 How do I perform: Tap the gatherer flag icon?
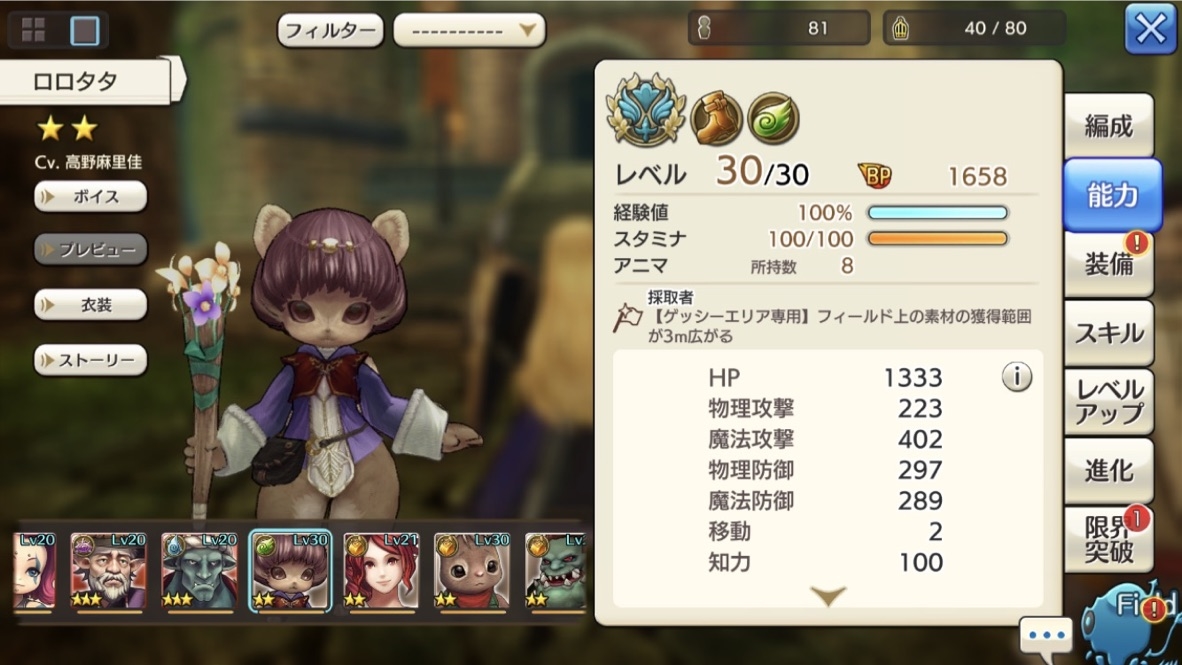coord(627,317)
